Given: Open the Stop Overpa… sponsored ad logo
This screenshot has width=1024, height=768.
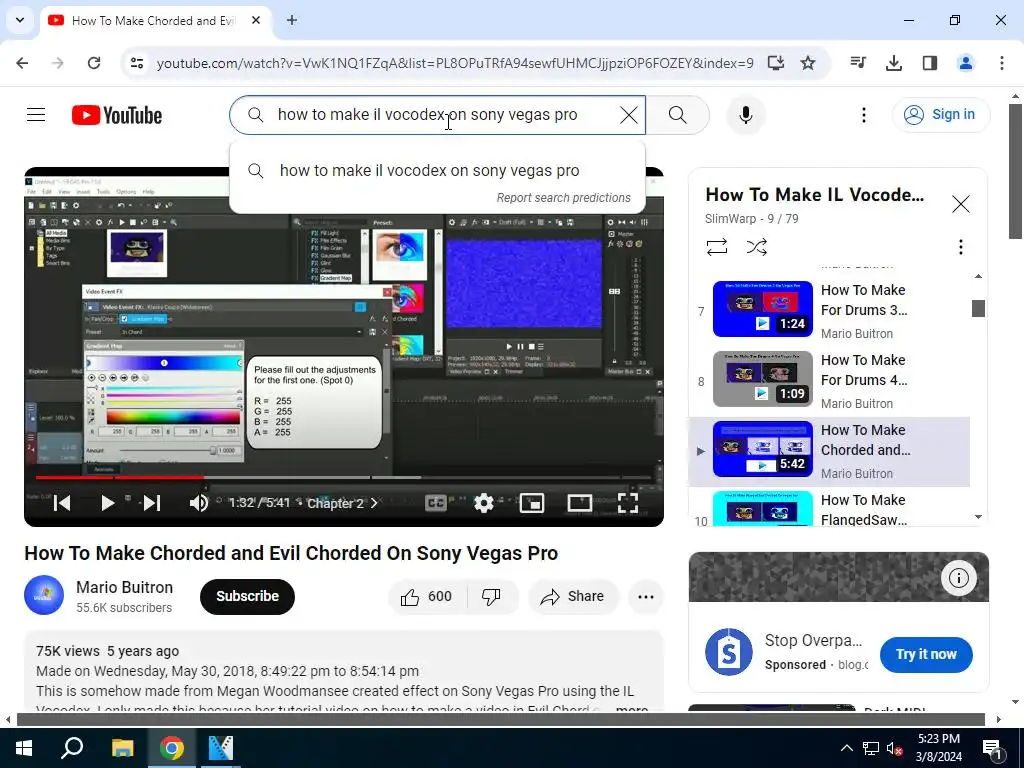Looking at the screenshot, I should tap(729, 652).
